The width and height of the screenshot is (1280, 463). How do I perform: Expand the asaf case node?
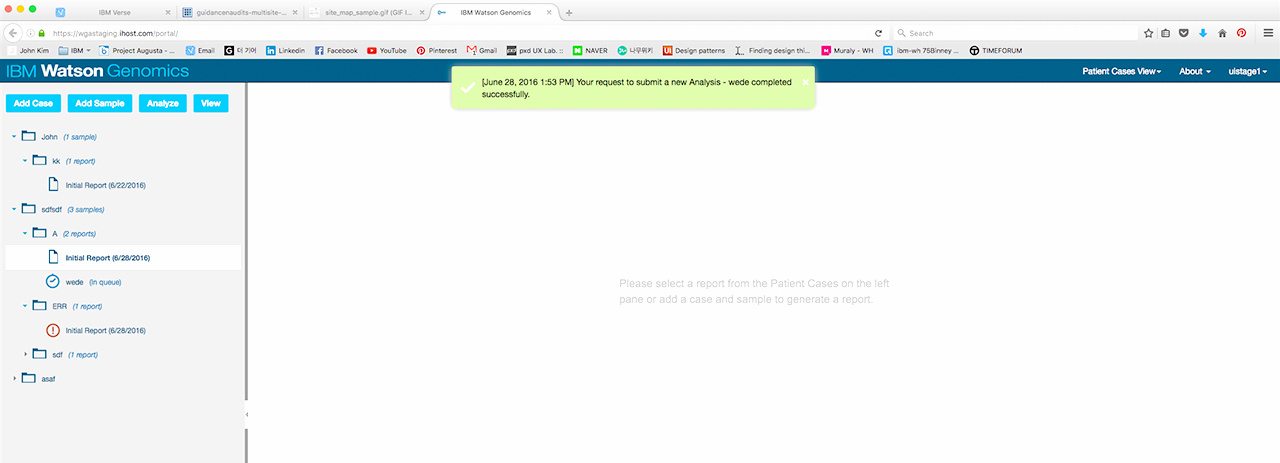(x=14, y=378)
